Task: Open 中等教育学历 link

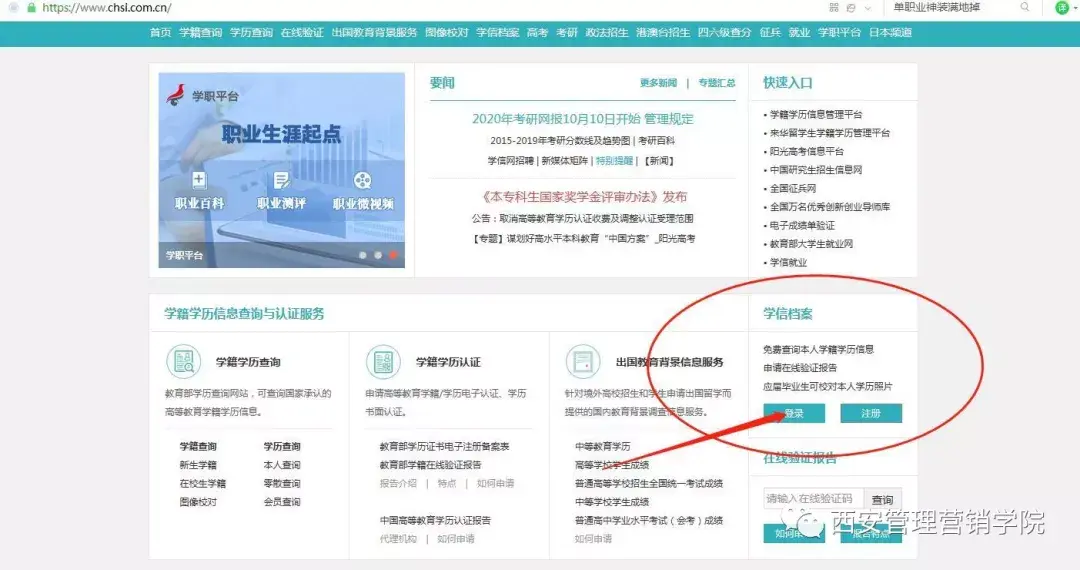Action: click(603, 447)
